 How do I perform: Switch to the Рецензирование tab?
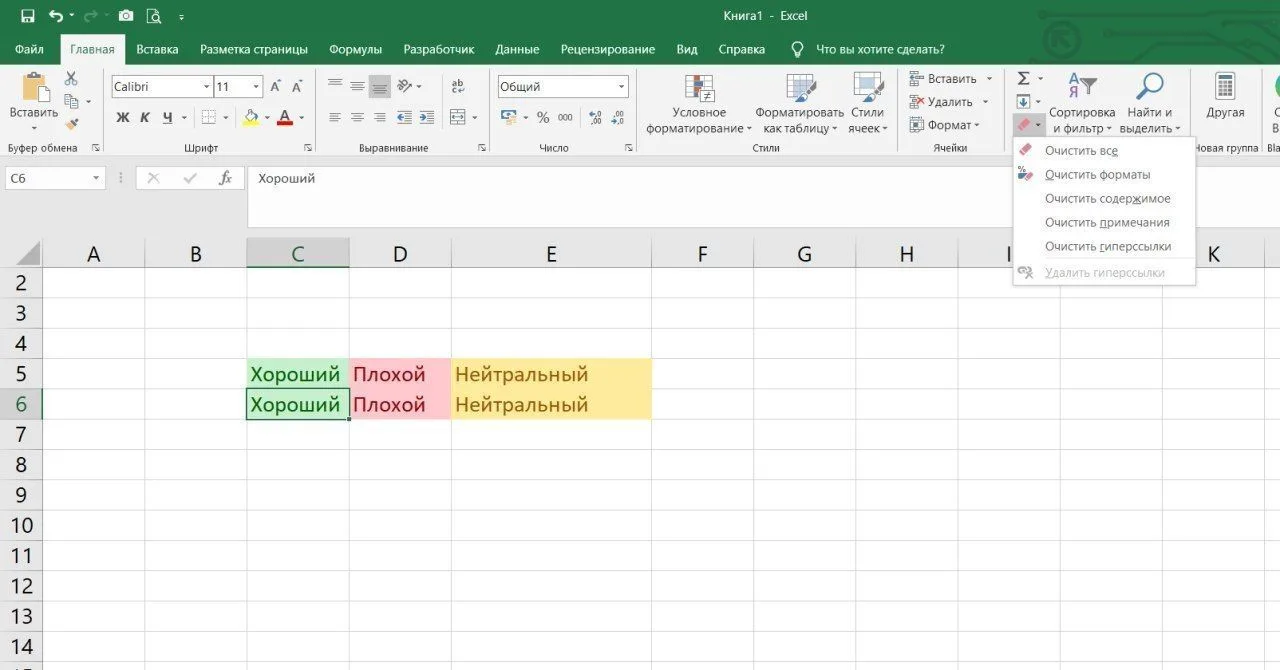pos(608,49)
